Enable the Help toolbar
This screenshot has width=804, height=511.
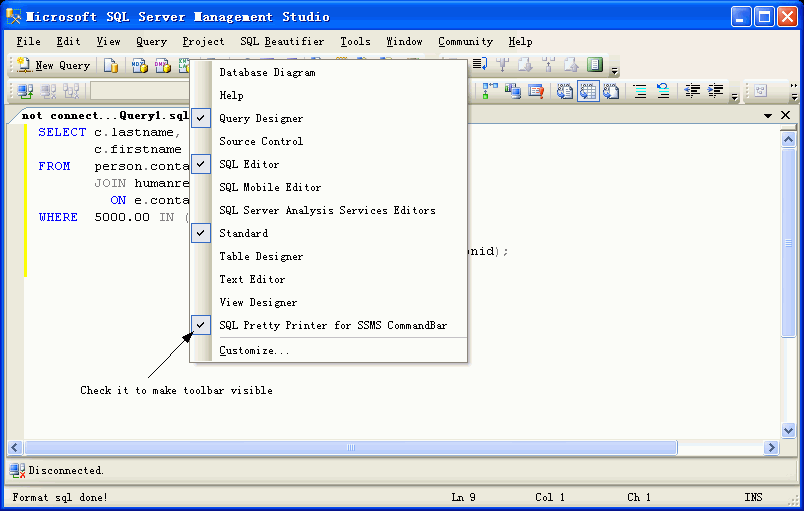pos(328,95)
